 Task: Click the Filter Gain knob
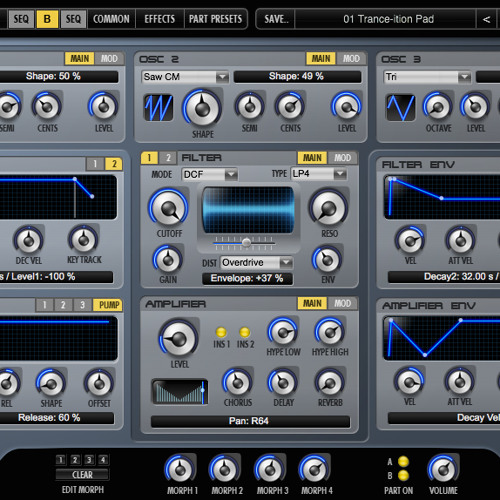(x=168, y=260)
